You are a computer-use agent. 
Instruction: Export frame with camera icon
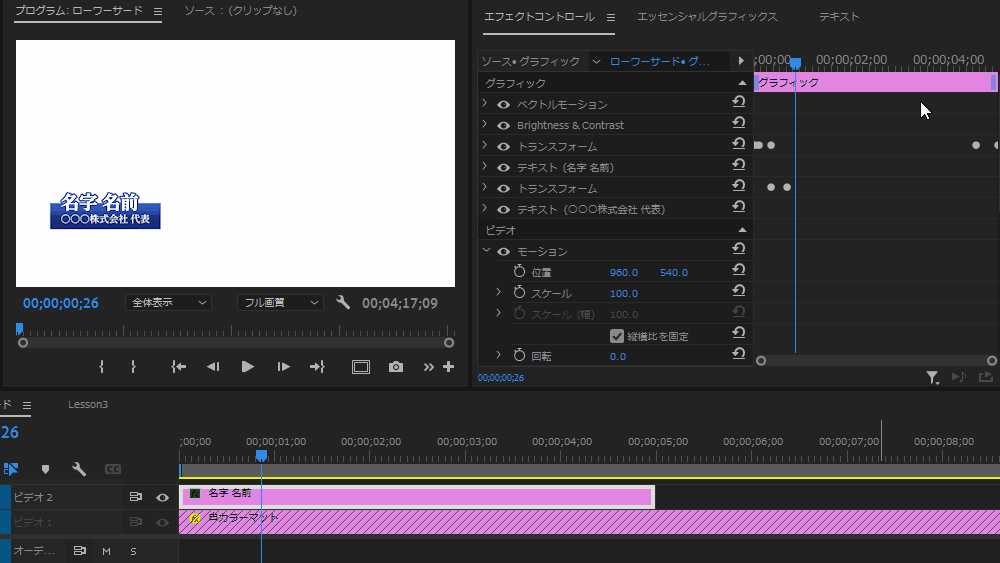[395, 367]
